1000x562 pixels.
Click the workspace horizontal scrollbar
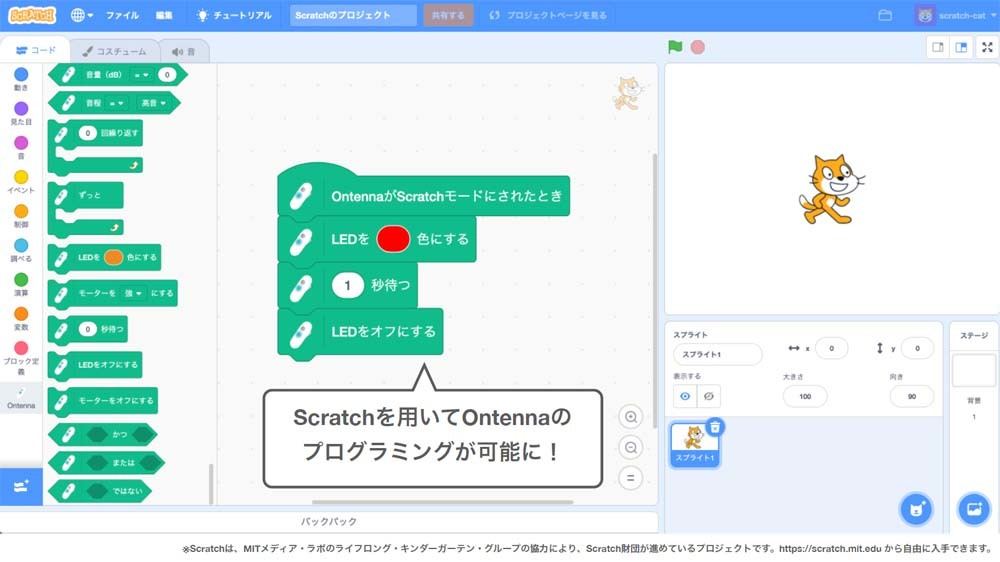pos(442,502)
